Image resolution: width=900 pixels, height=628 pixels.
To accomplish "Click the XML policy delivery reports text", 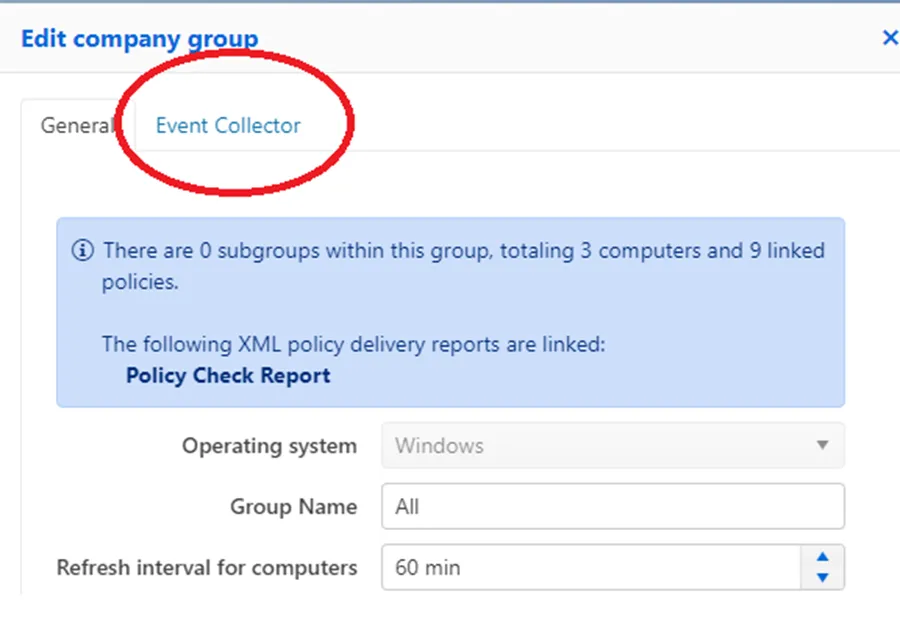I will (x=354, y=344).
